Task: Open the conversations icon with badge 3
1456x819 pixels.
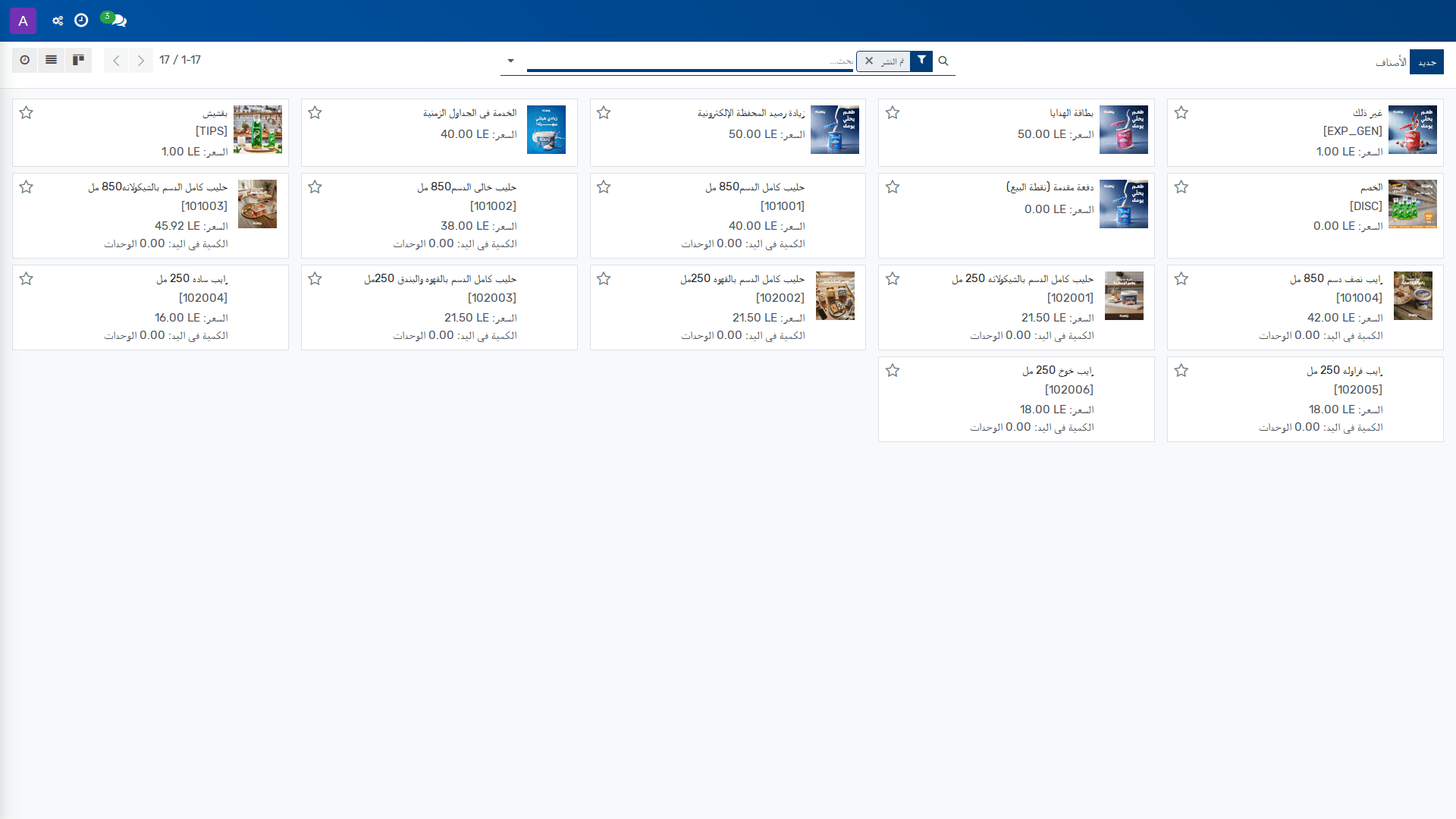Action: 114,20
